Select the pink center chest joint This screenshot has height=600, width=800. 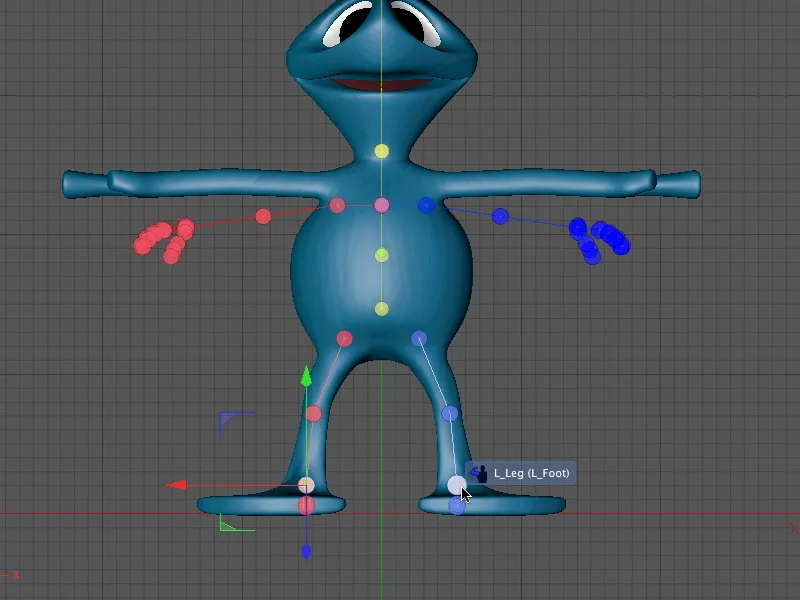382,205
